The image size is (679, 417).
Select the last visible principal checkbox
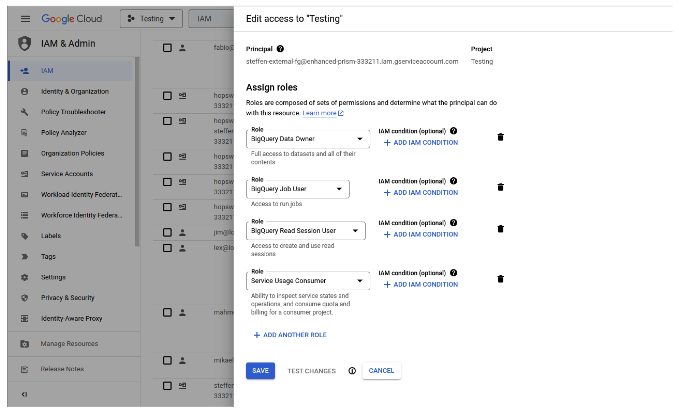coord(168,384)
